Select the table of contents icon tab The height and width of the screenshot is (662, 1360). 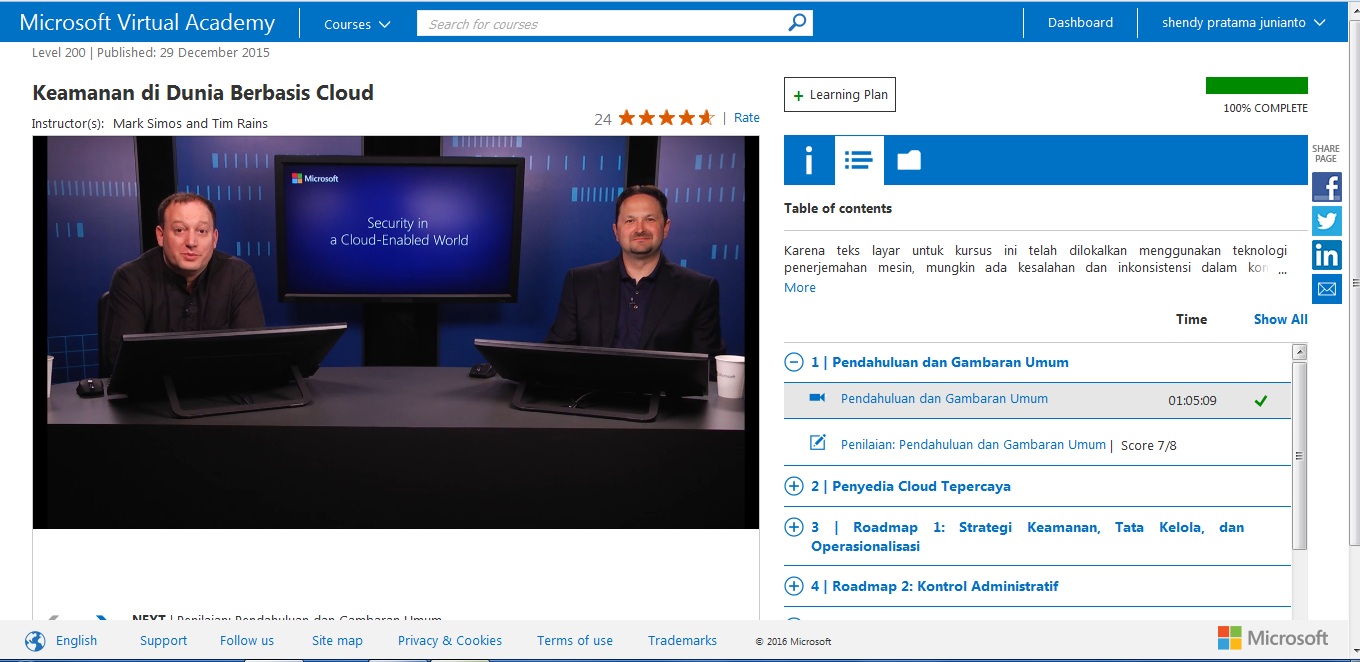pos(858,160)
